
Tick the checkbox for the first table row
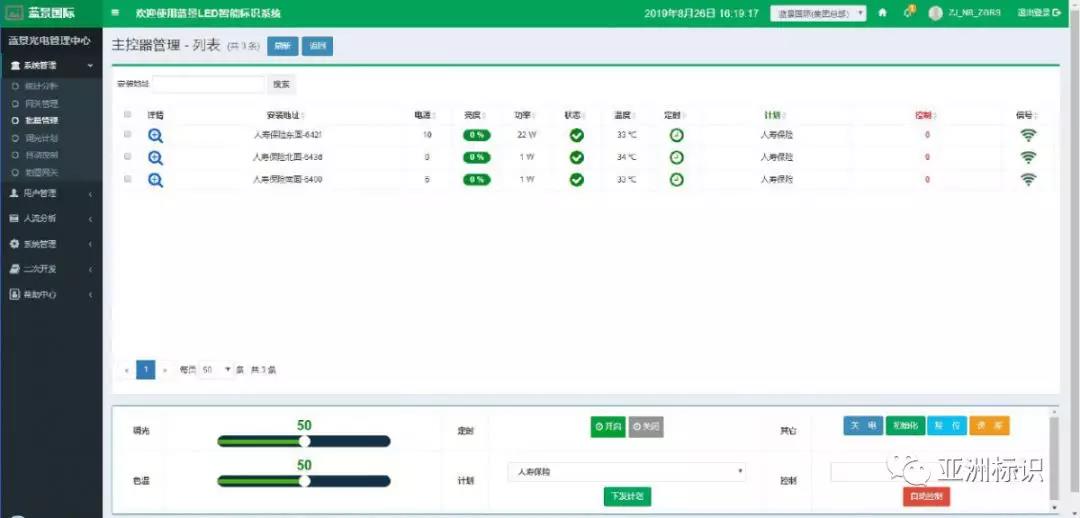(127, 134)
